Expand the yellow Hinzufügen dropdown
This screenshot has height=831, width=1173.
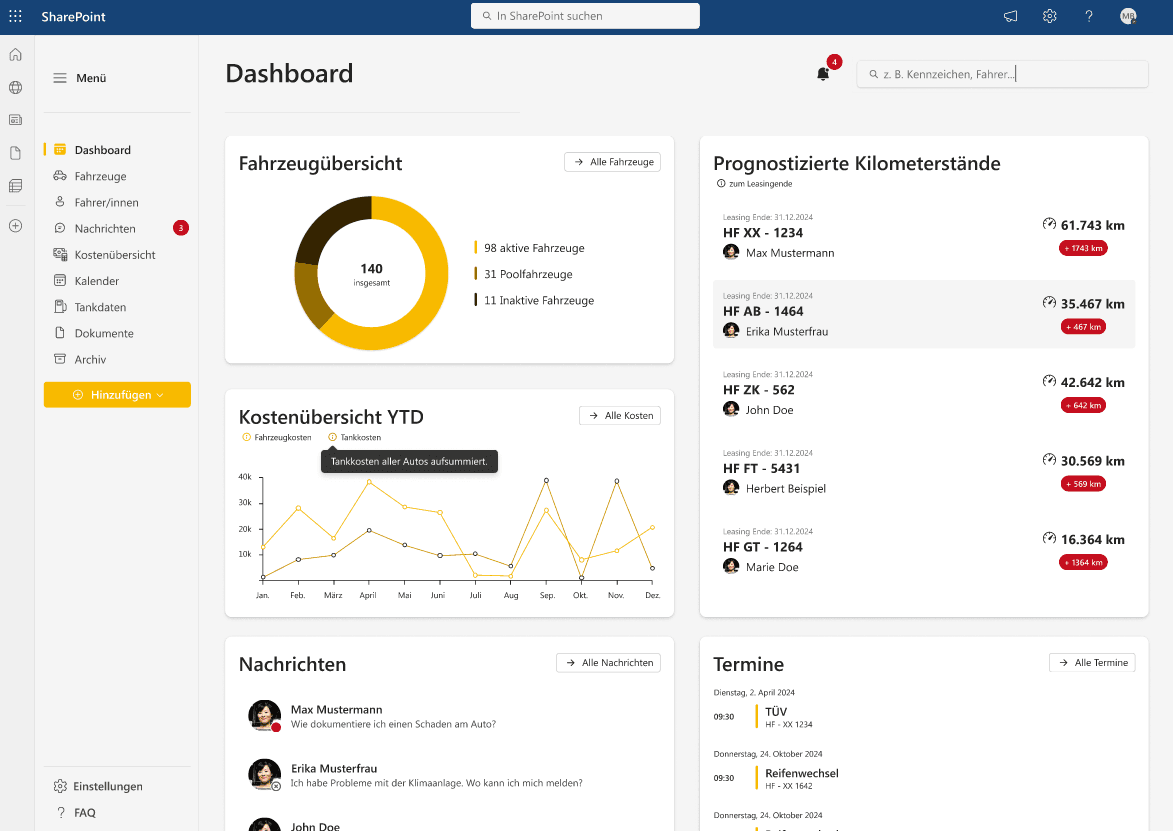[x=117, y=394]
